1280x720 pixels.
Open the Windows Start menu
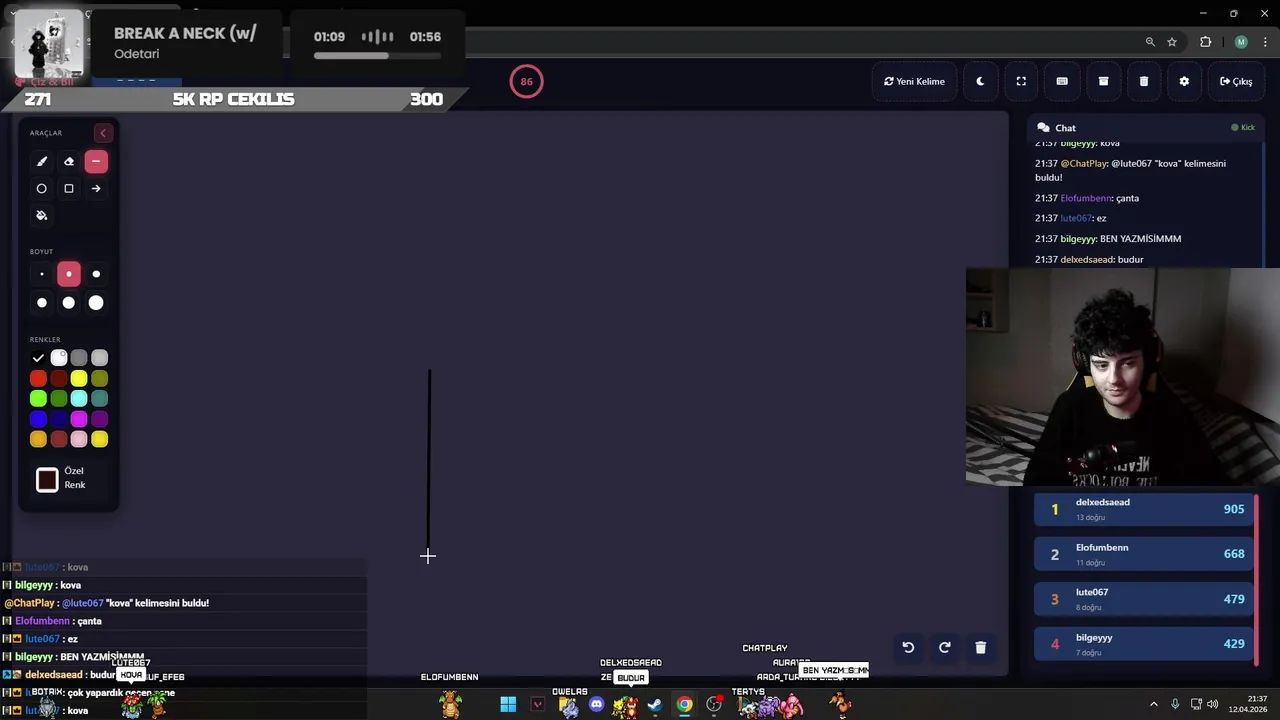click(508, 705)
